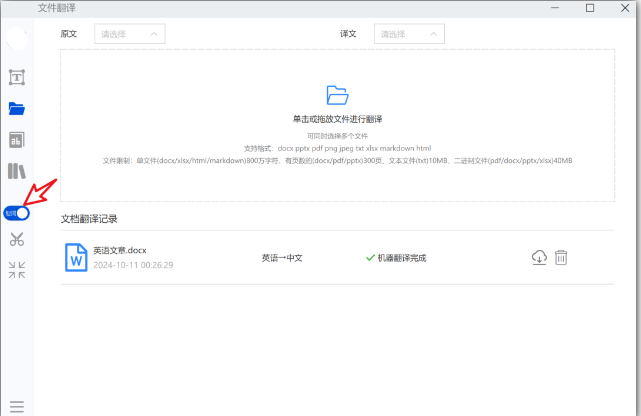Expand the 原文 source language dropdown
Viewport: 641px width, 416px height.
pyautogui.click(x=130, y=34)
